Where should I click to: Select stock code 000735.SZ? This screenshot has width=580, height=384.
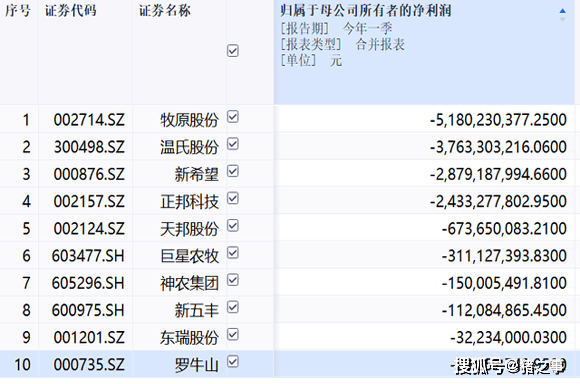coord(89,365)
